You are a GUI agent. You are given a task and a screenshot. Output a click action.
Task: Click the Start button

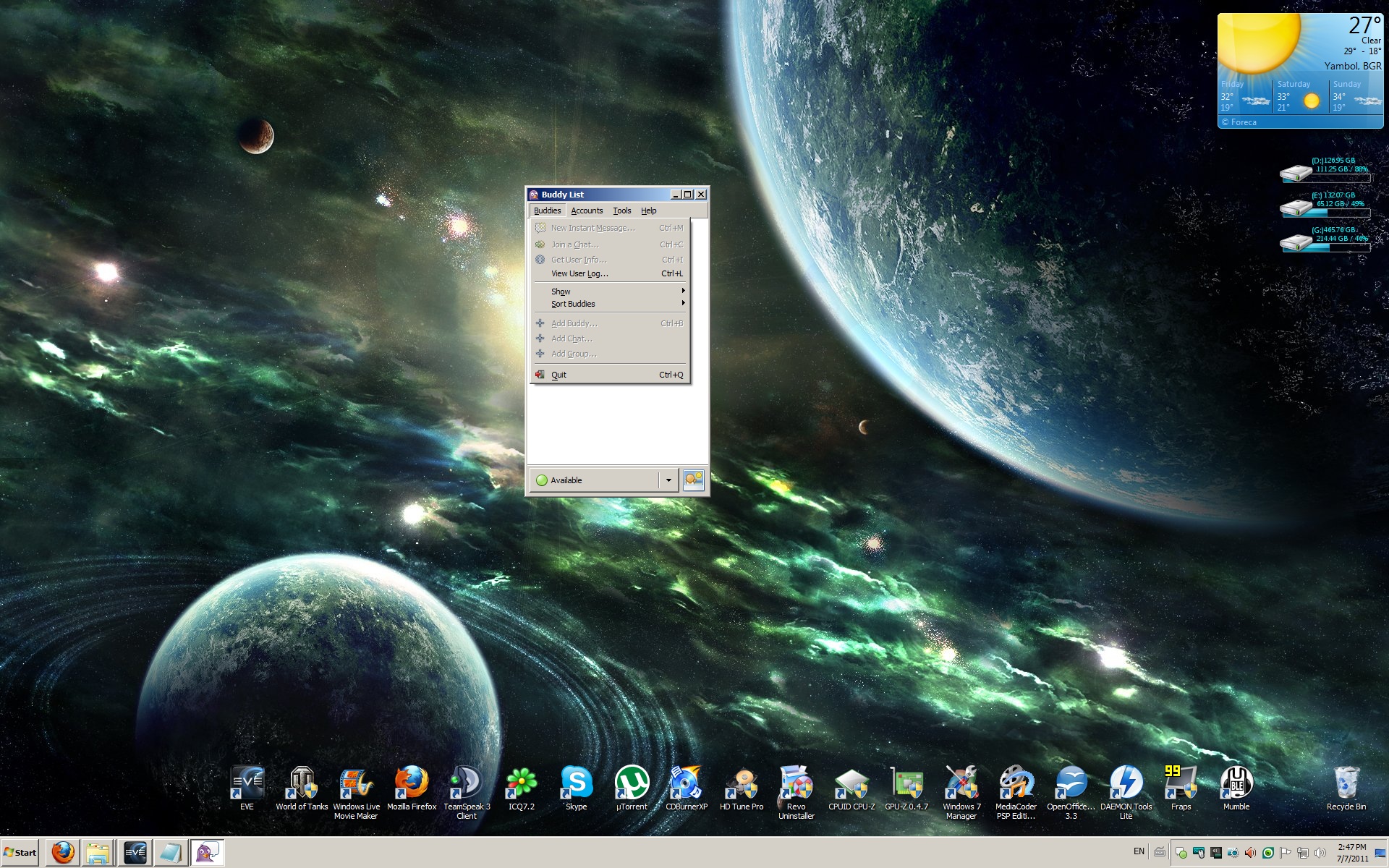point(20,852)
